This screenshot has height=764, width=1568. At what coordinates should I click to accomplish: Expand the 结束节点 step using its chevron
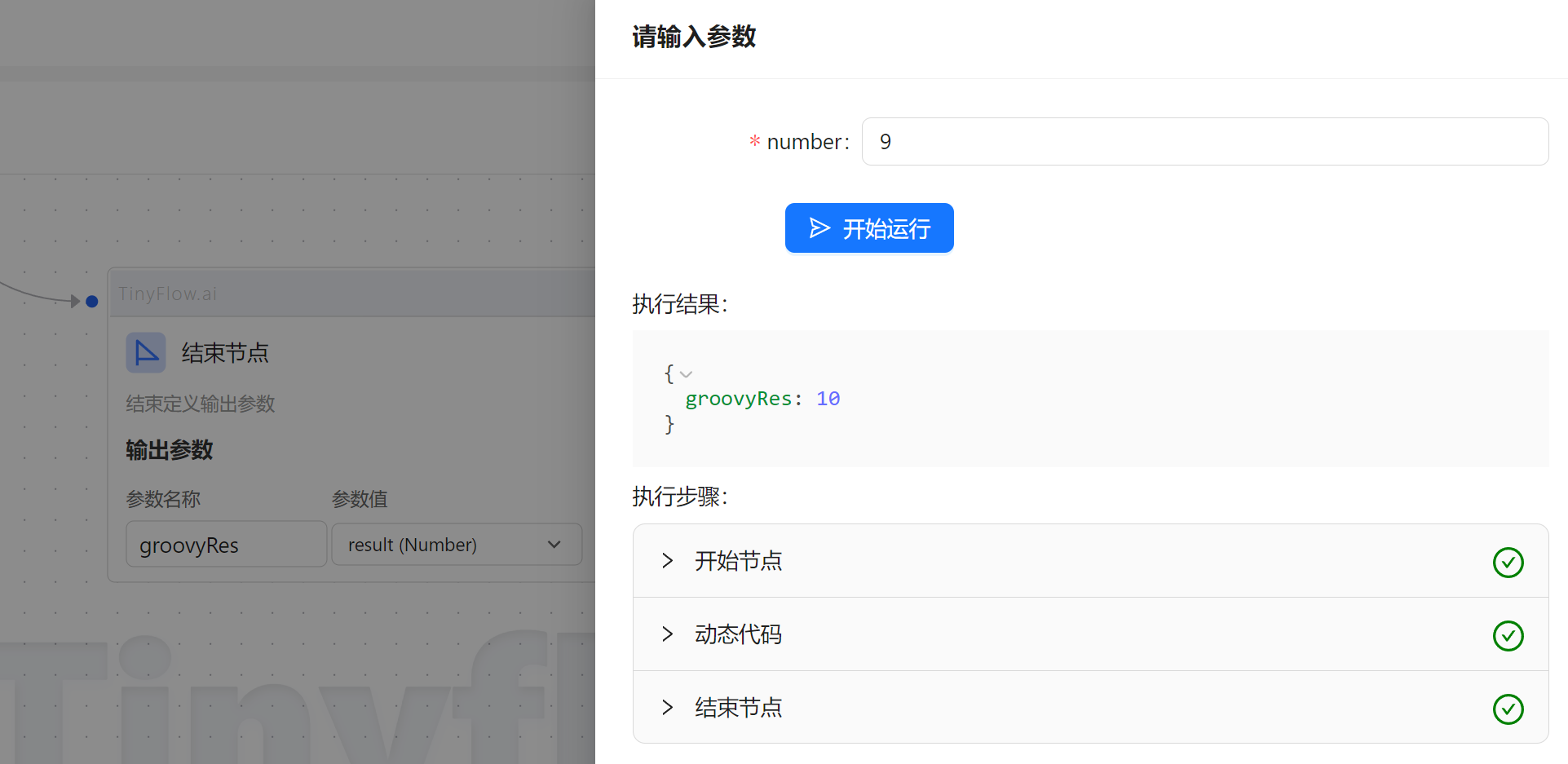pos(668,708)
